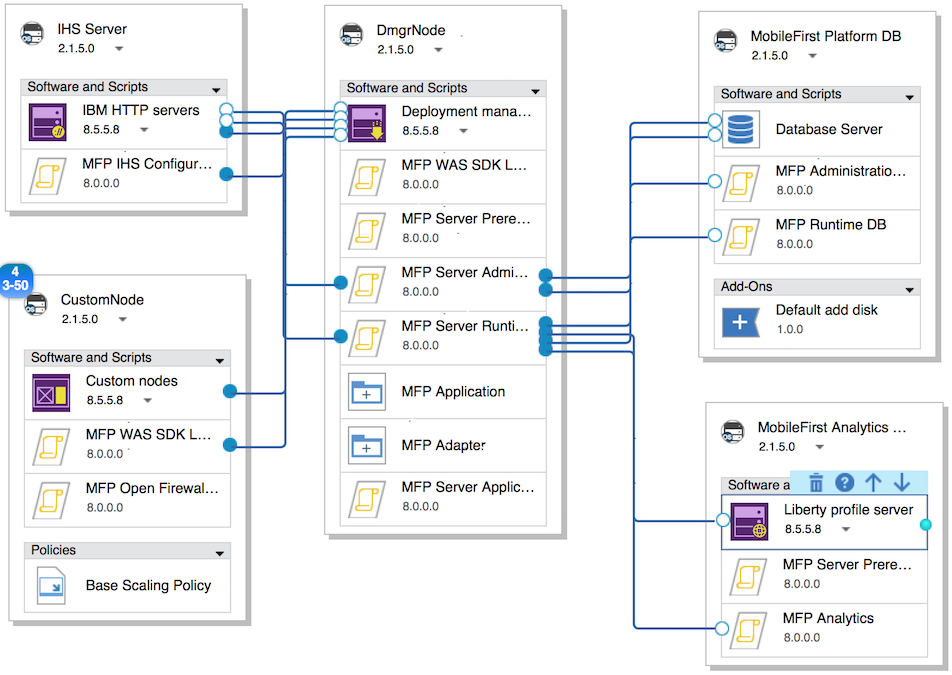Click MFP Analytics input connector circle
This screenshot has height=675, width=952.
(722, 628)
